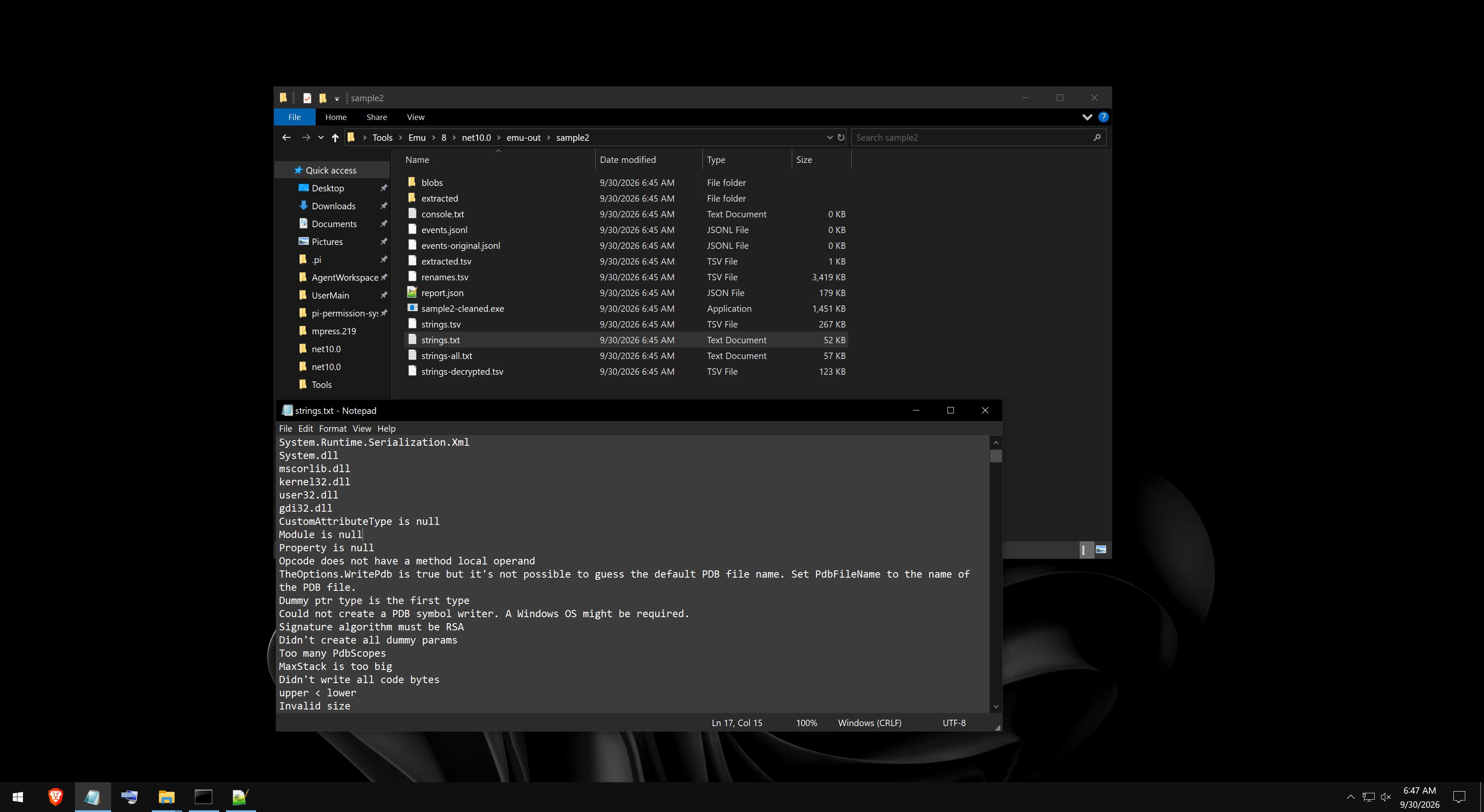Select strings-decrypted.tsv file
This screenshot has width=1484, height=812.
(462, 371)
